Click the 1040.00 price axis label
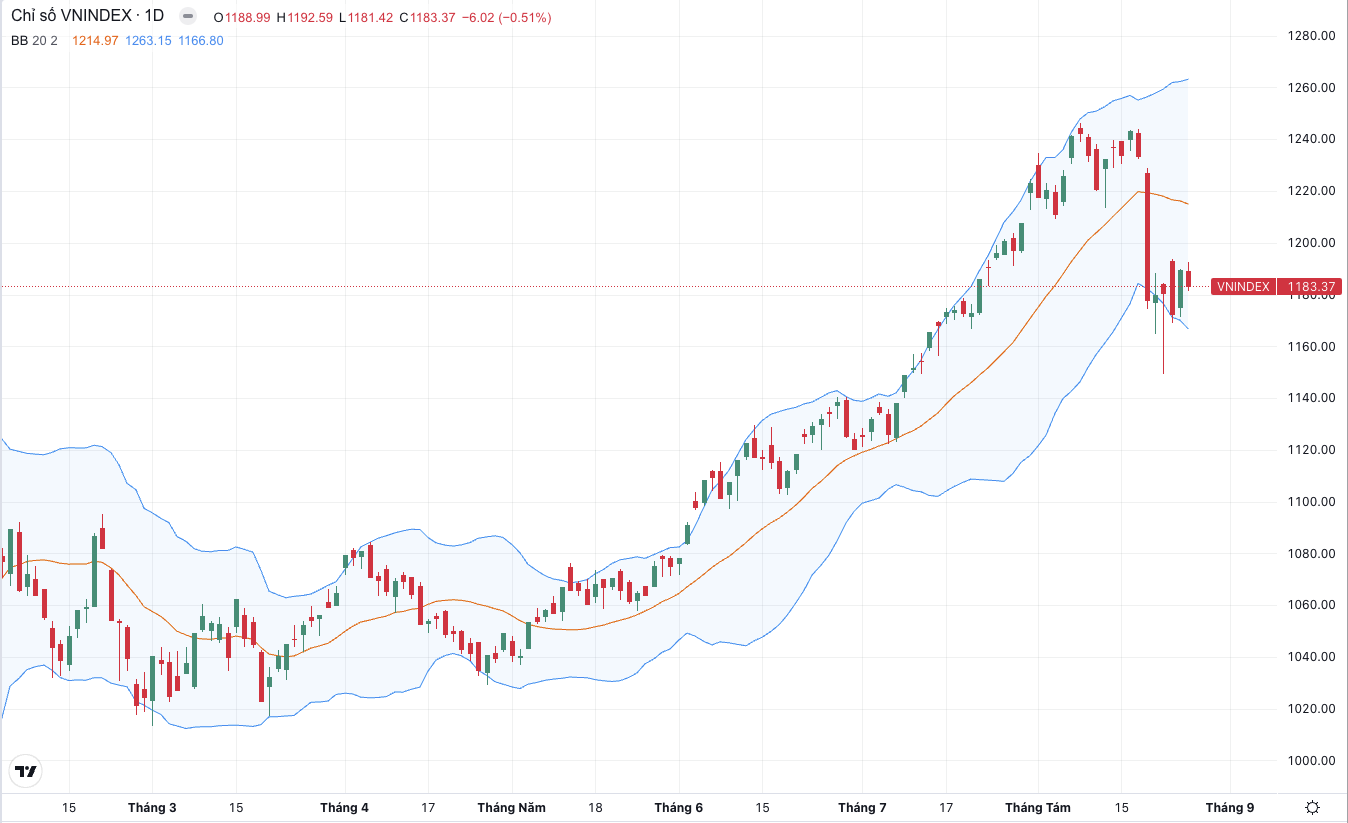This screenshot has width=1348, height=823. point(1312,657)
